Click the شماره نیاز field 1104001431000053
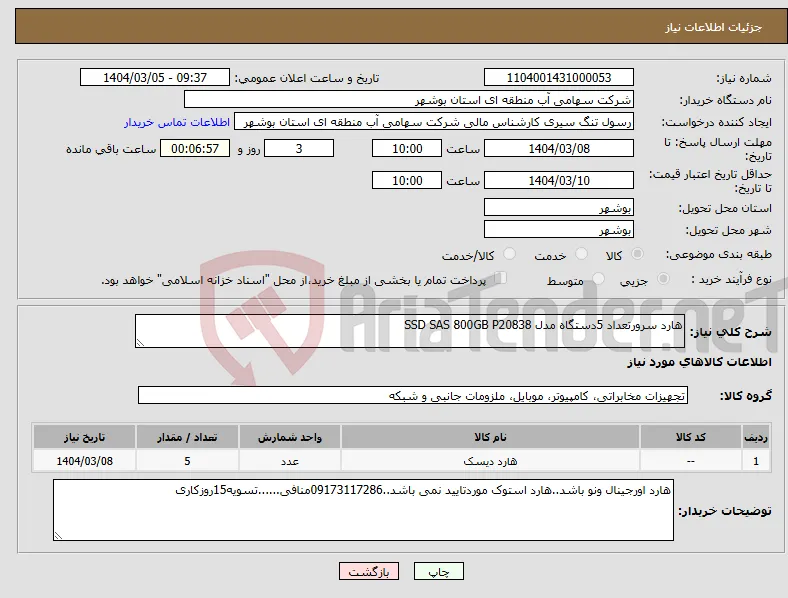Viewport: 788px width, 598px height. (x=558, y=77)
